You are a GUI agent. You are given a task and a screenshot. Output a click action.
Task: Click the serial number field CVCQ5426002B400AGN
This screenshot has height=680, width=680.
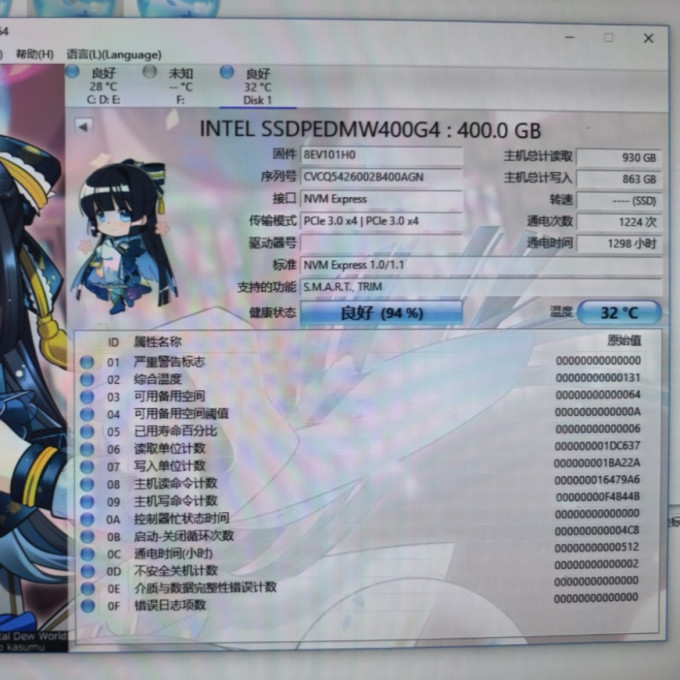[381, 177]
